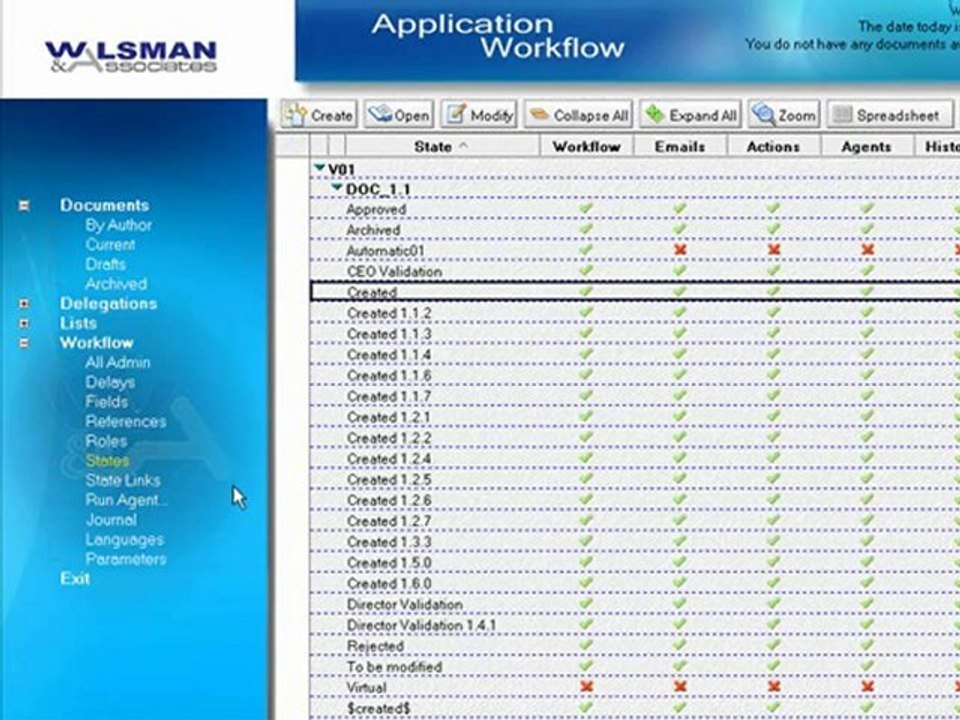
Task: Collapse the DOC_1.1 tree node
Action: [x=337, y=187]
